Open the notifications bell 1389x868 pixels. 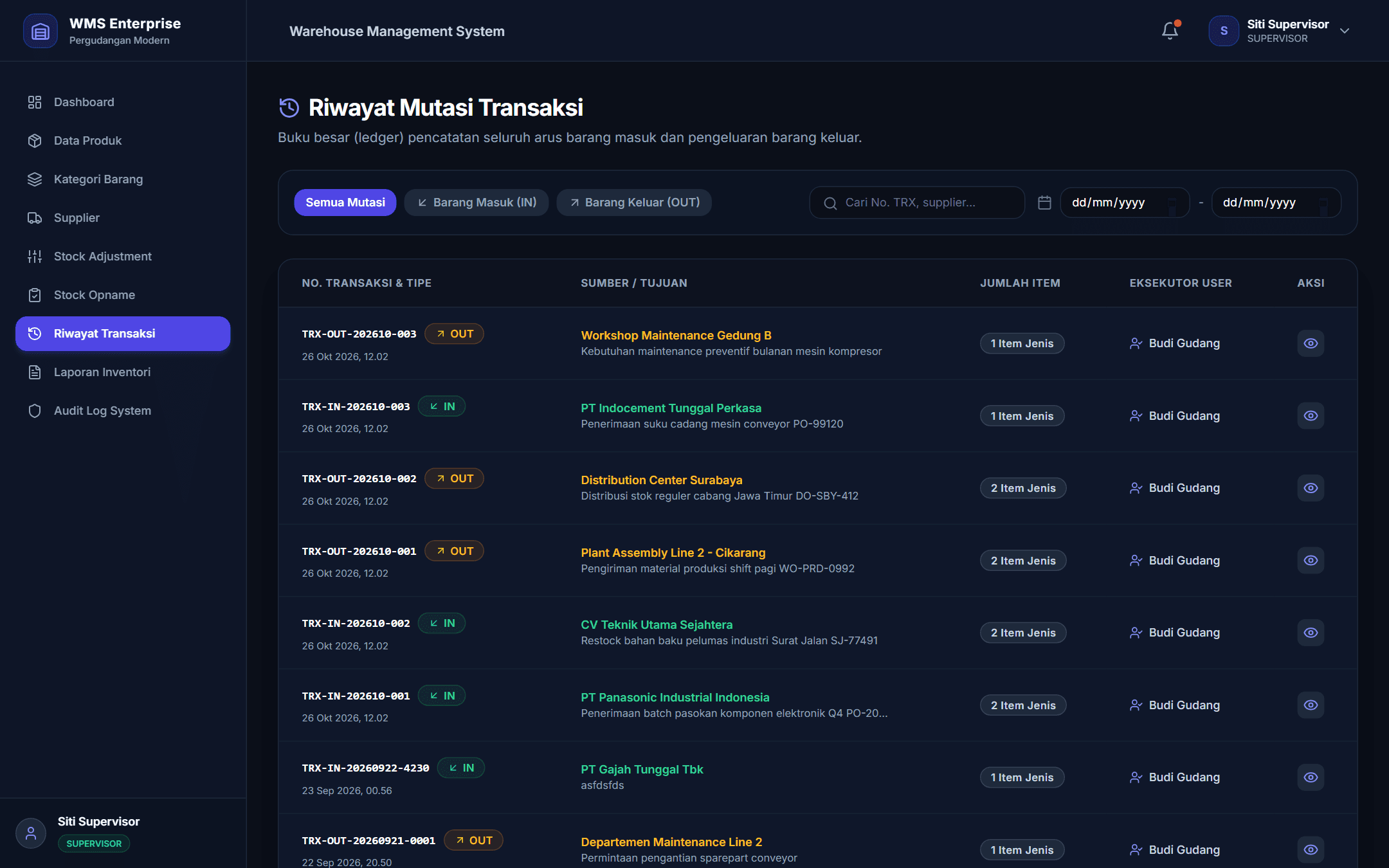tap(1170, 31)
